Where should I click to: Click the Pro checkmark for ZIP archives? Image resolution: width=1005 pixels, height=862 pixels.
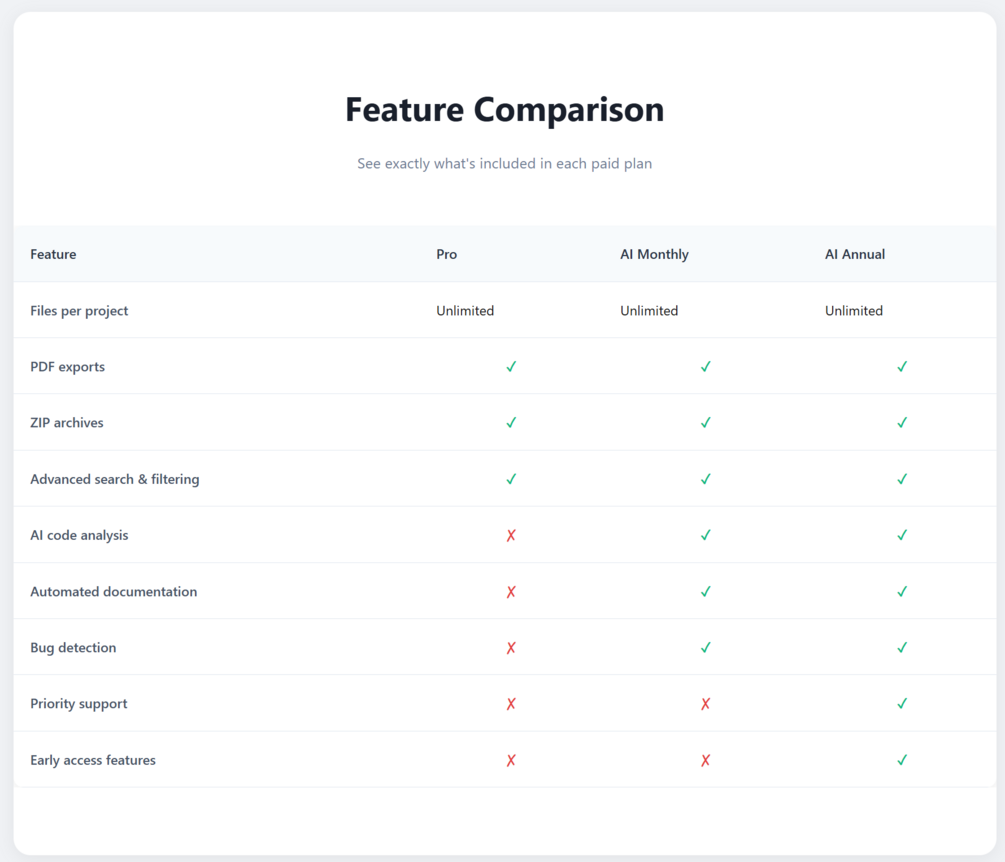pyautogui.click(x=511, y=423)
